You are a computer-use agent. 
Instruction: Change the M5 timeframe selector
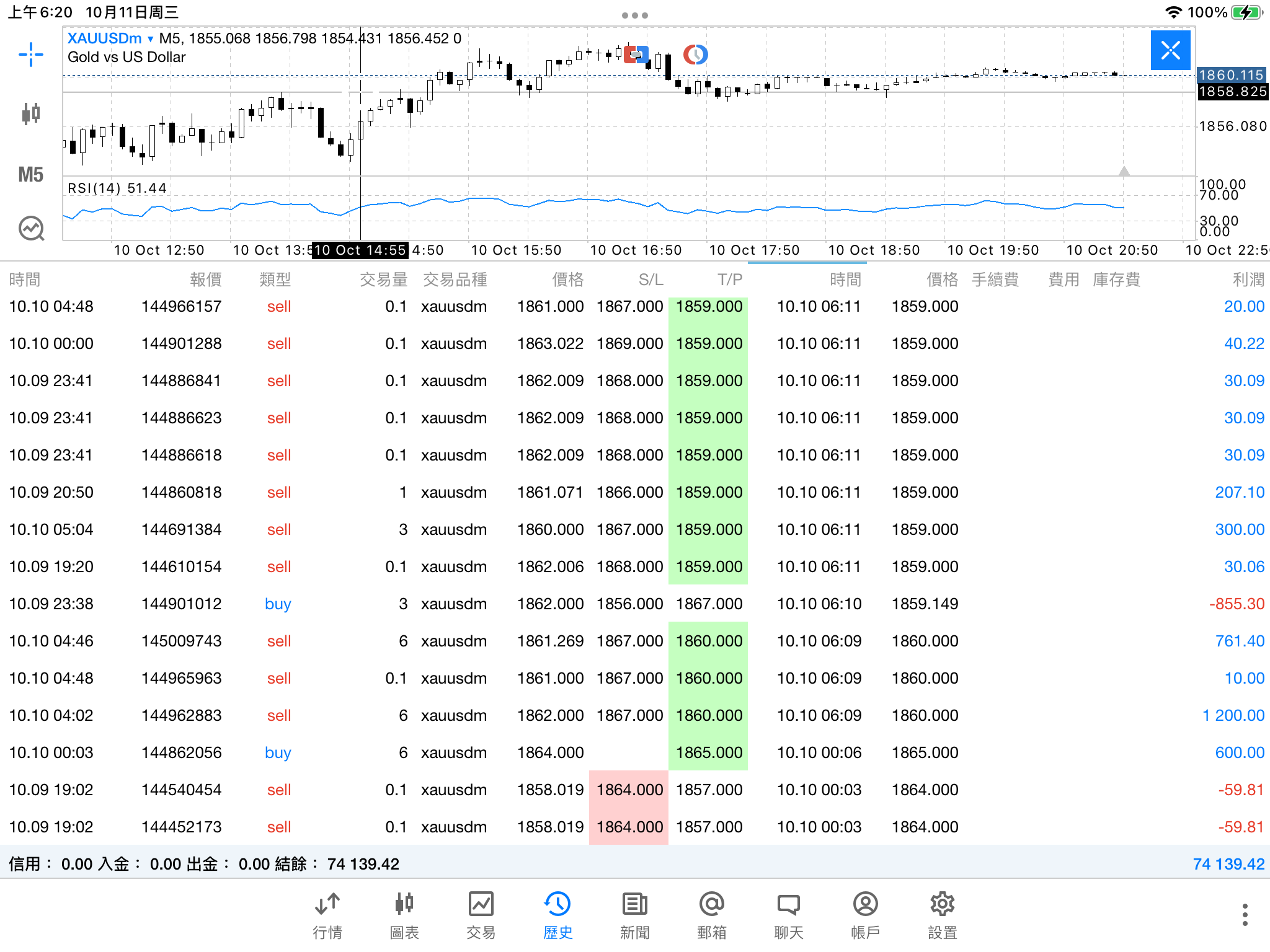(x=30, y=175)
